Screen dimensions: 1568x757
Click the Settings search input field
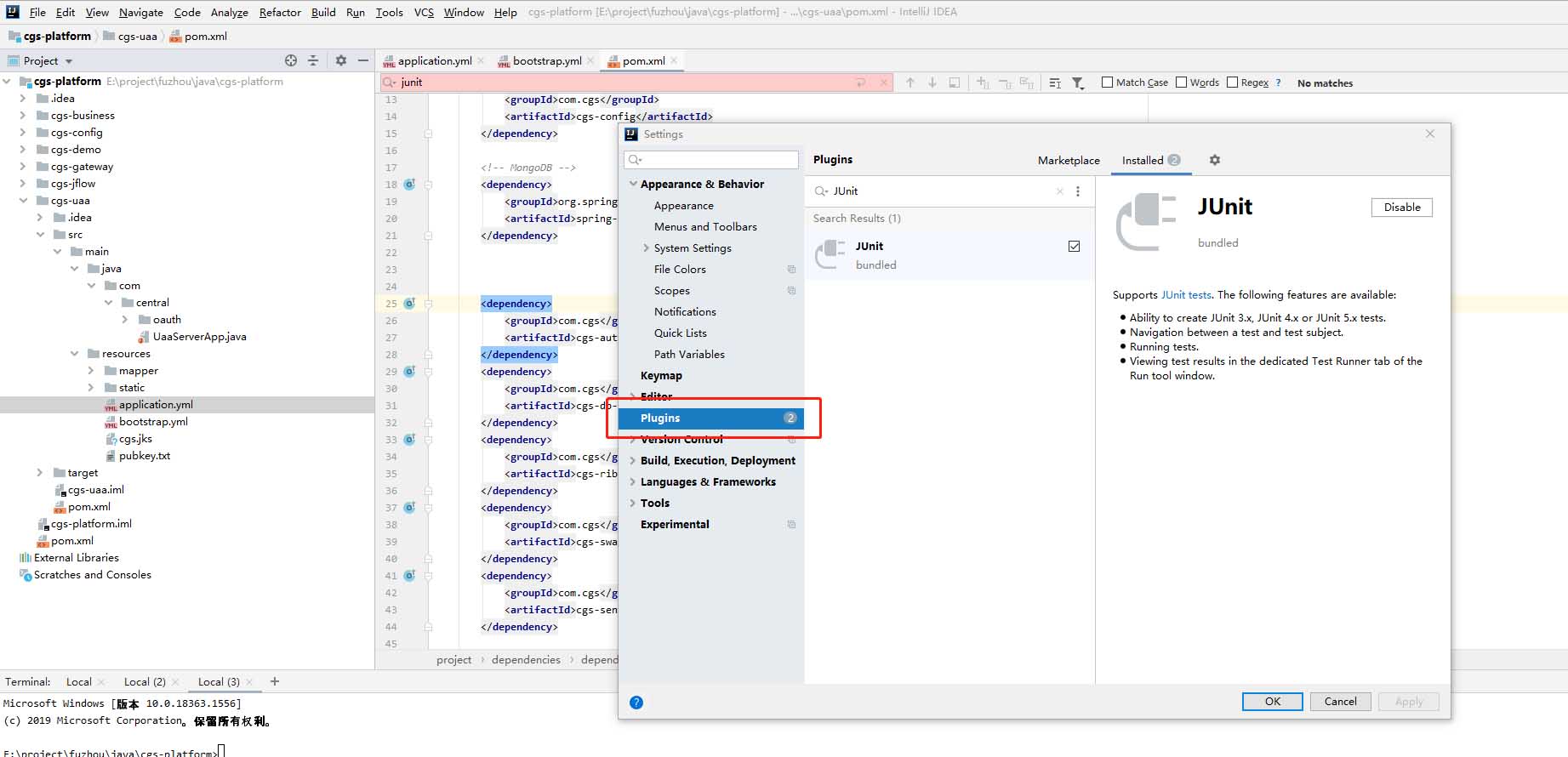coord(711,160)
